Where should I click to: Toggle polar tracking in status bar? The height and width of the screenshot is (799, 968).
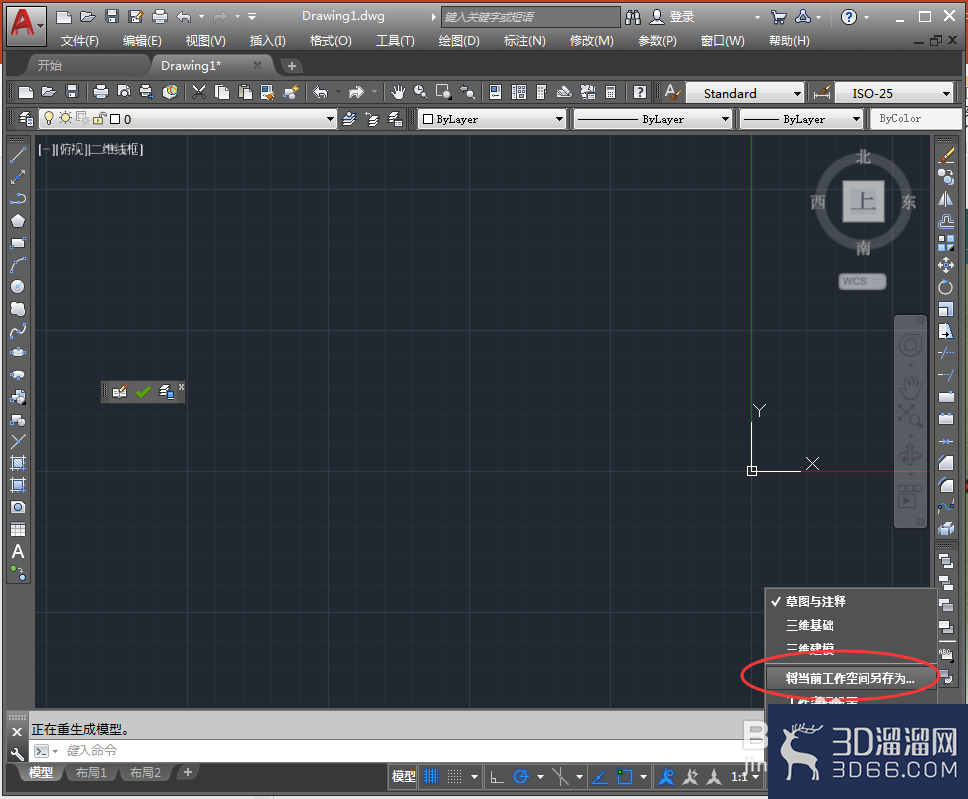coord(521,777)
